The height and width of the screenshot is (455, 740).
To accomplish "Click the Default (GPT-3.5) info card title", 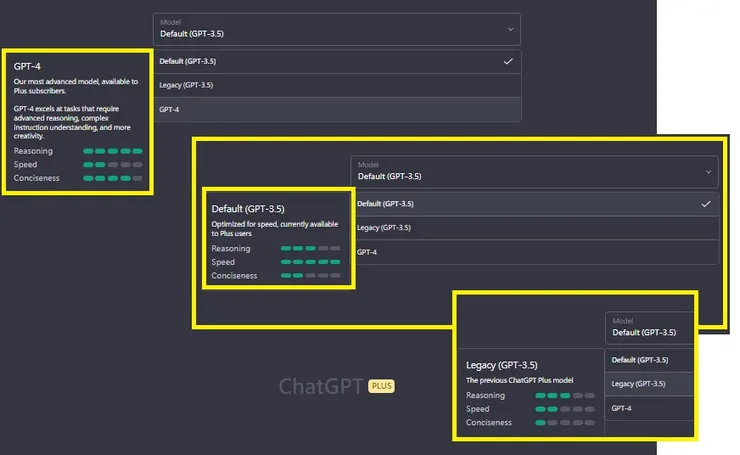I will (248, 209).
